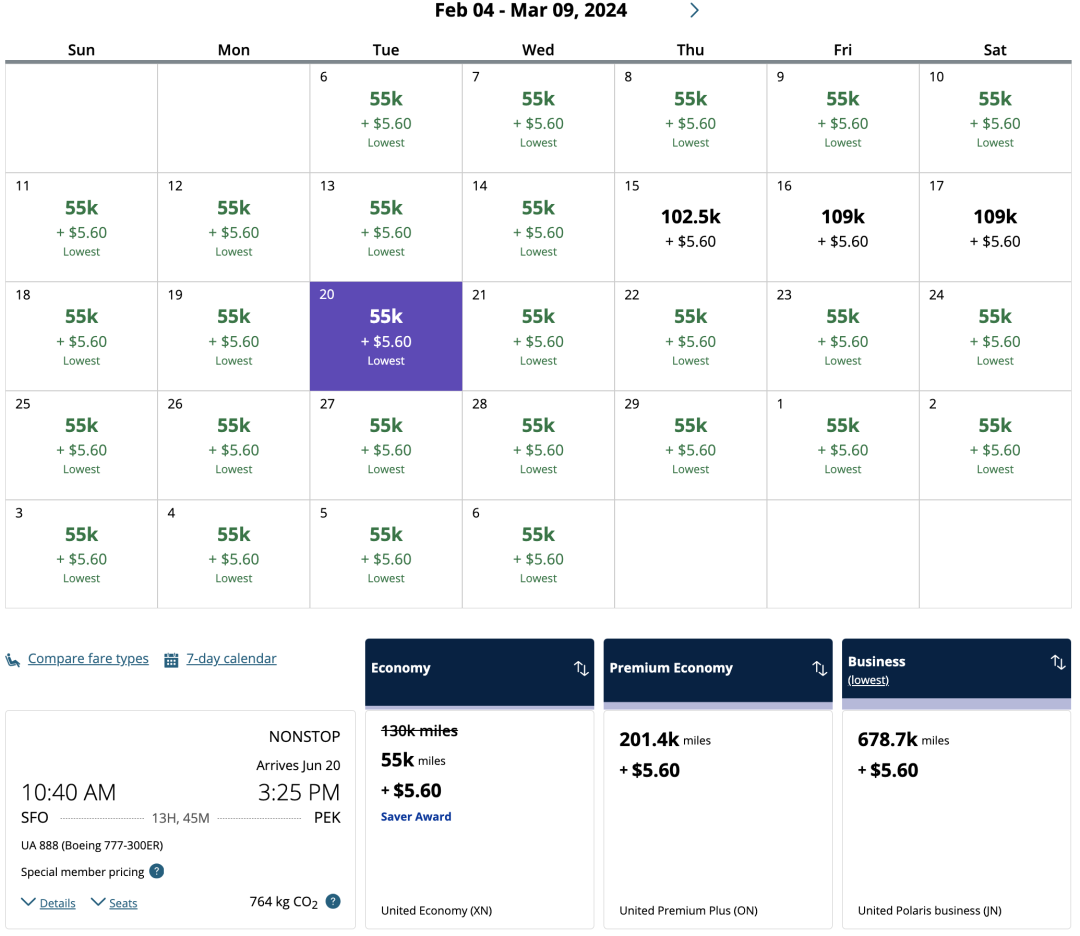The height and width of the screenshot is (936, 1080).
Task: Open CO2 emissions info icon
Action: [x=333, y=901]
